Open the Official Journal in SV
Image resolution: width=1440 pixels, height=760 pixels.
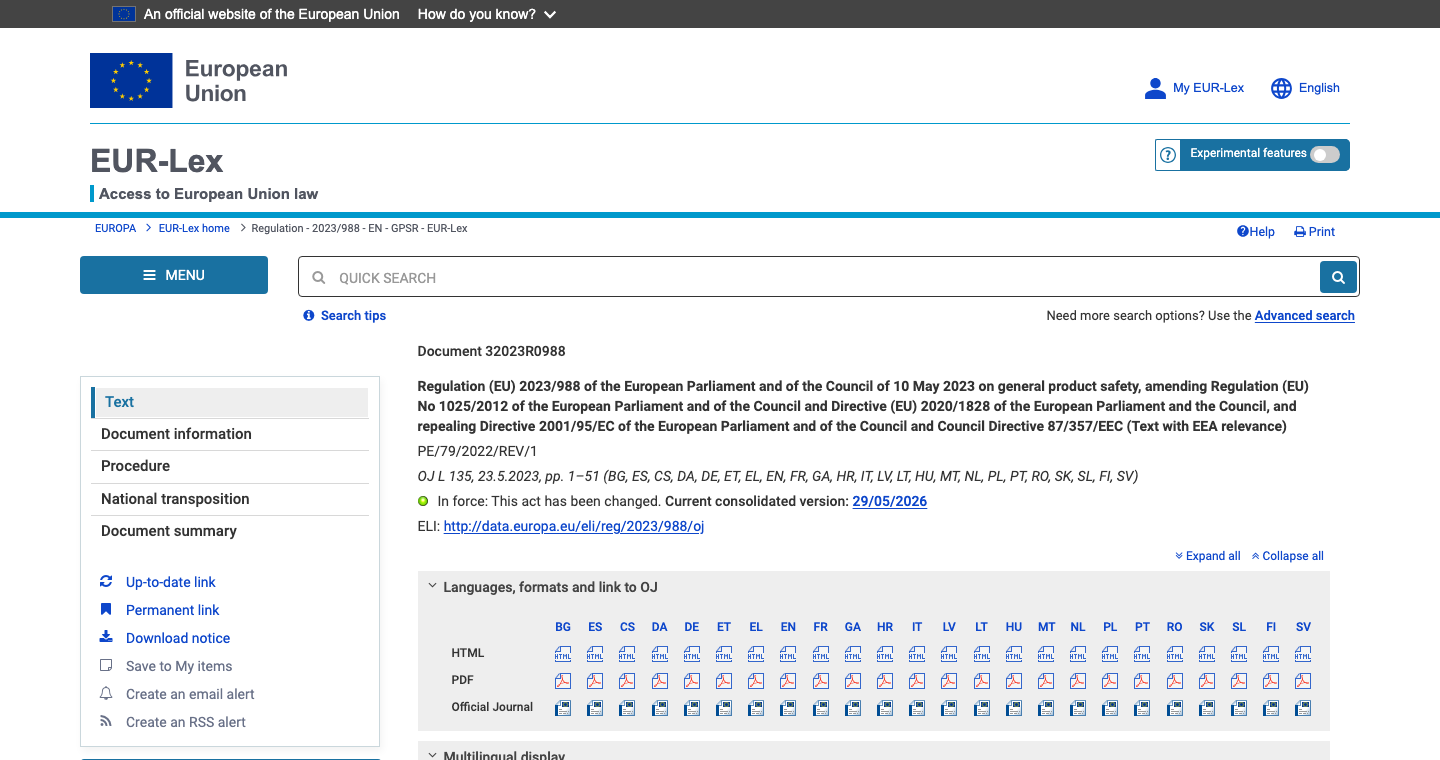(x=1303, y=708)
